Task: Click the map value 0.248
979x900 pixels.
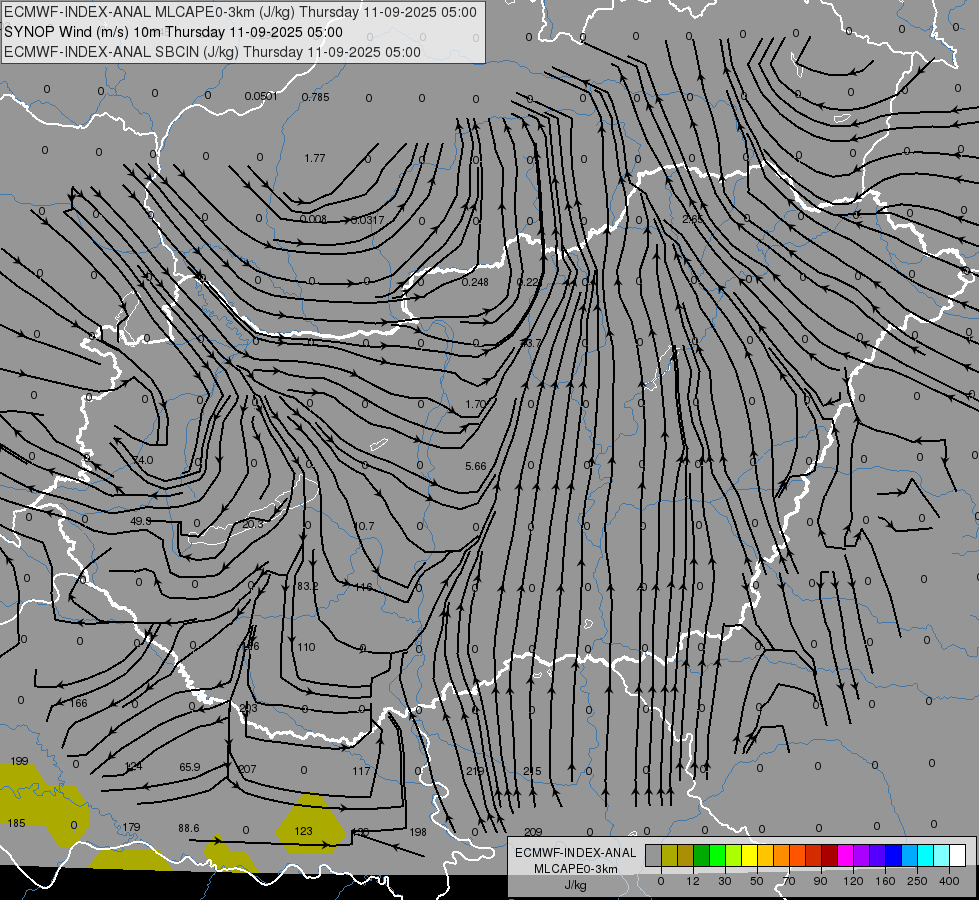Action: pyautogui.click(x=475, y=282)
